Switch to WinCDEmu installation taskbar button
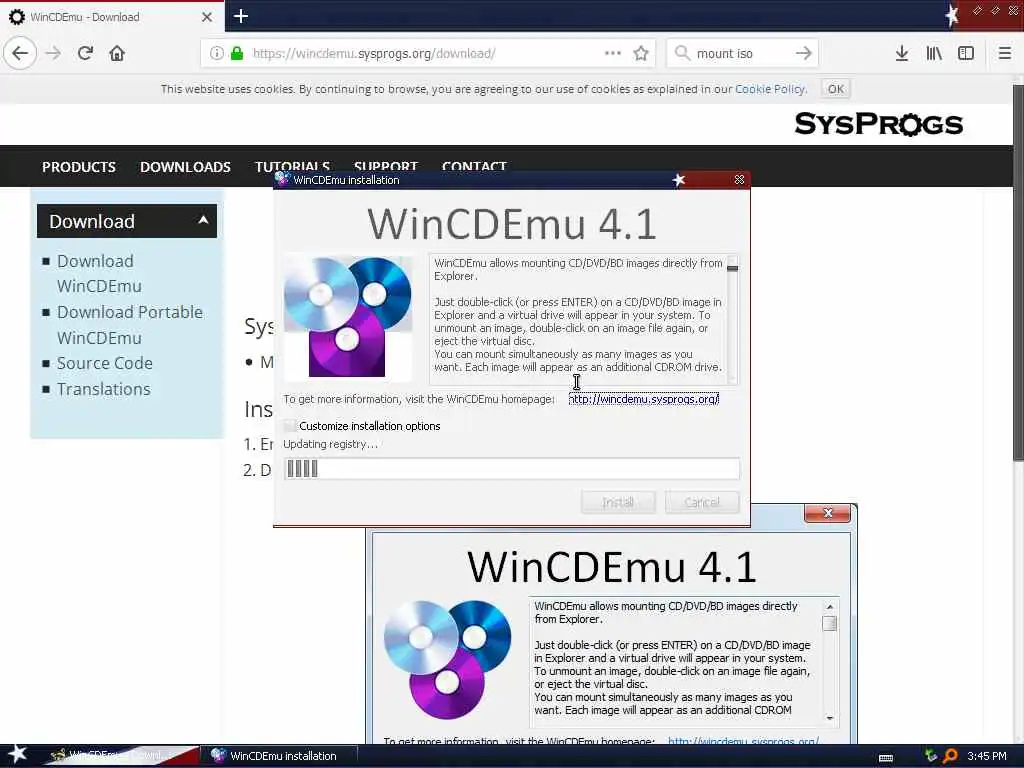 tap(282, 756)
